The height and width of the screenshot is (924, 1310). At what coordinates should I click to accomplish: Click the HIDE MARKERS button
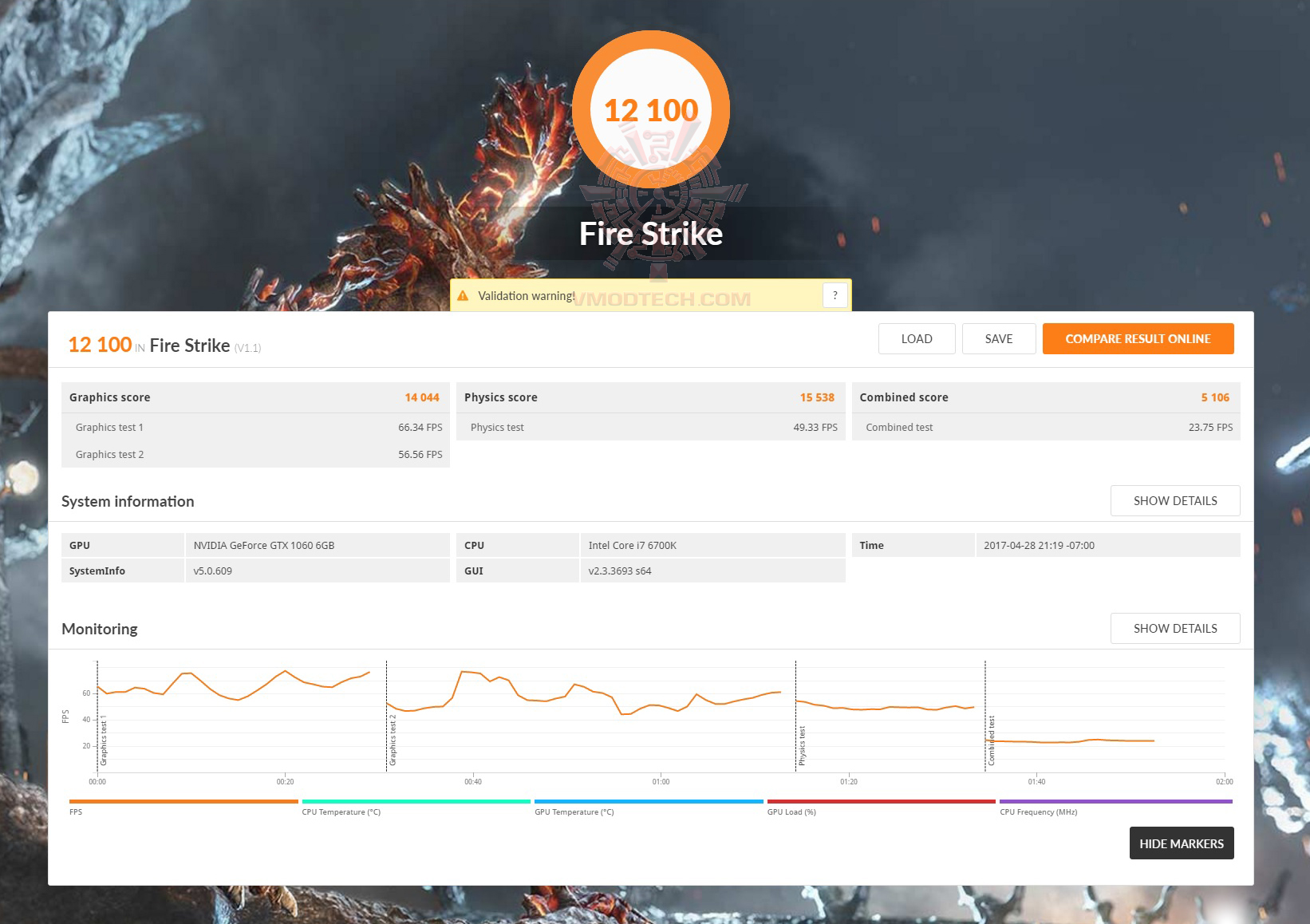[x=1182, y=843]
